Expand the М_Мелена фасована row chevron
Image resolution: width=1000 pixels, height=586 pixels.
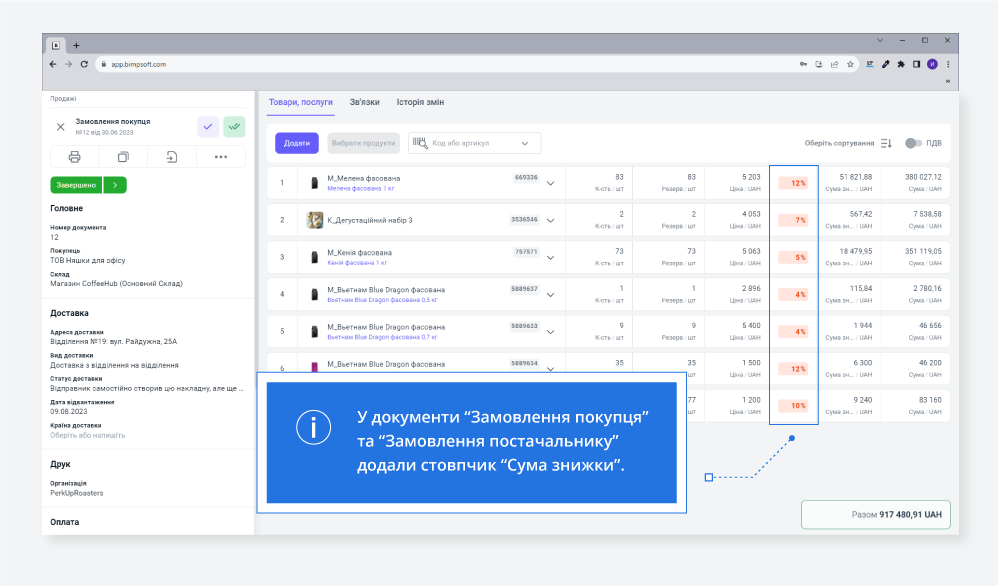coord(550,183)
